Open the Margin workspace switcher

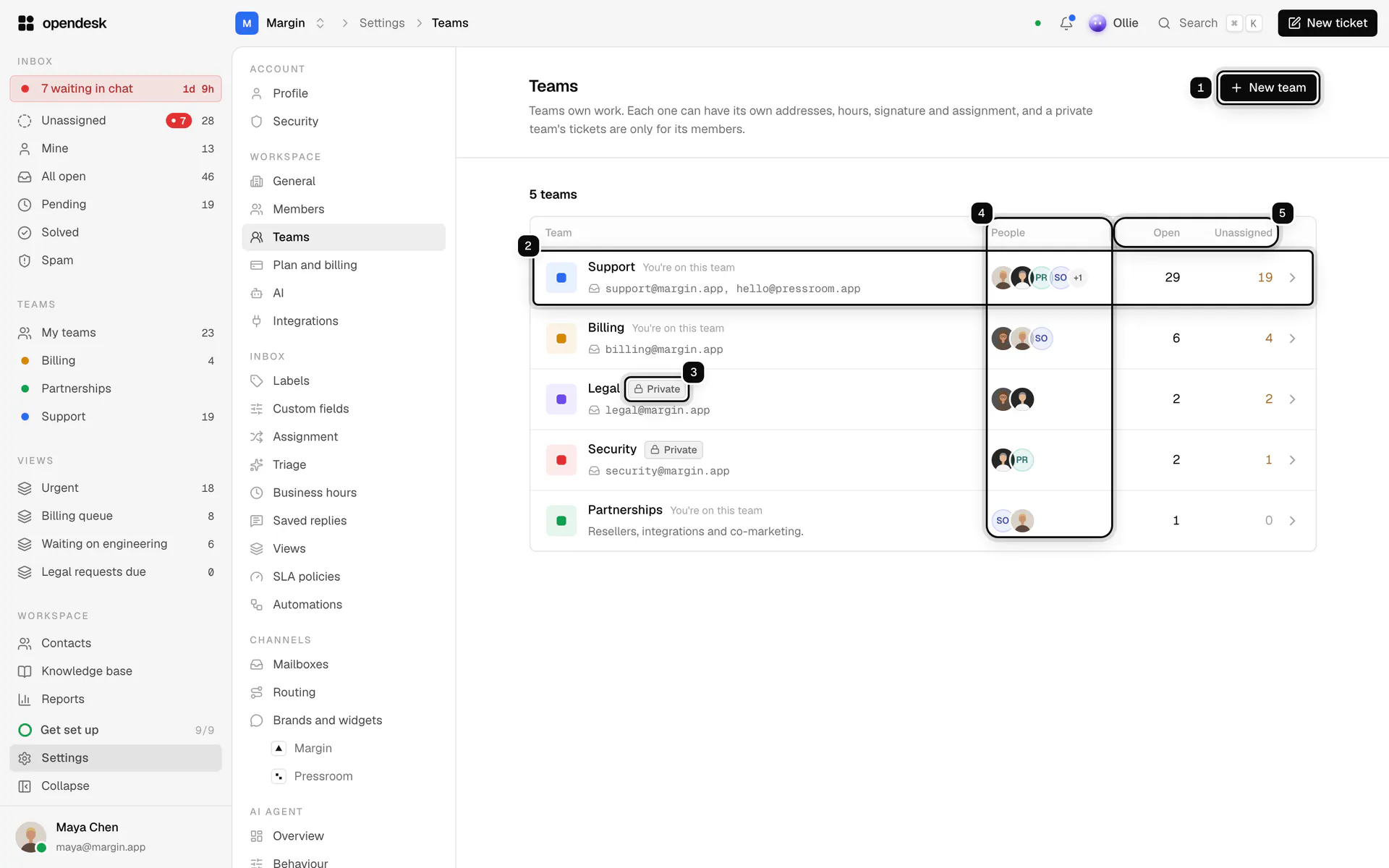pos(280,23)
